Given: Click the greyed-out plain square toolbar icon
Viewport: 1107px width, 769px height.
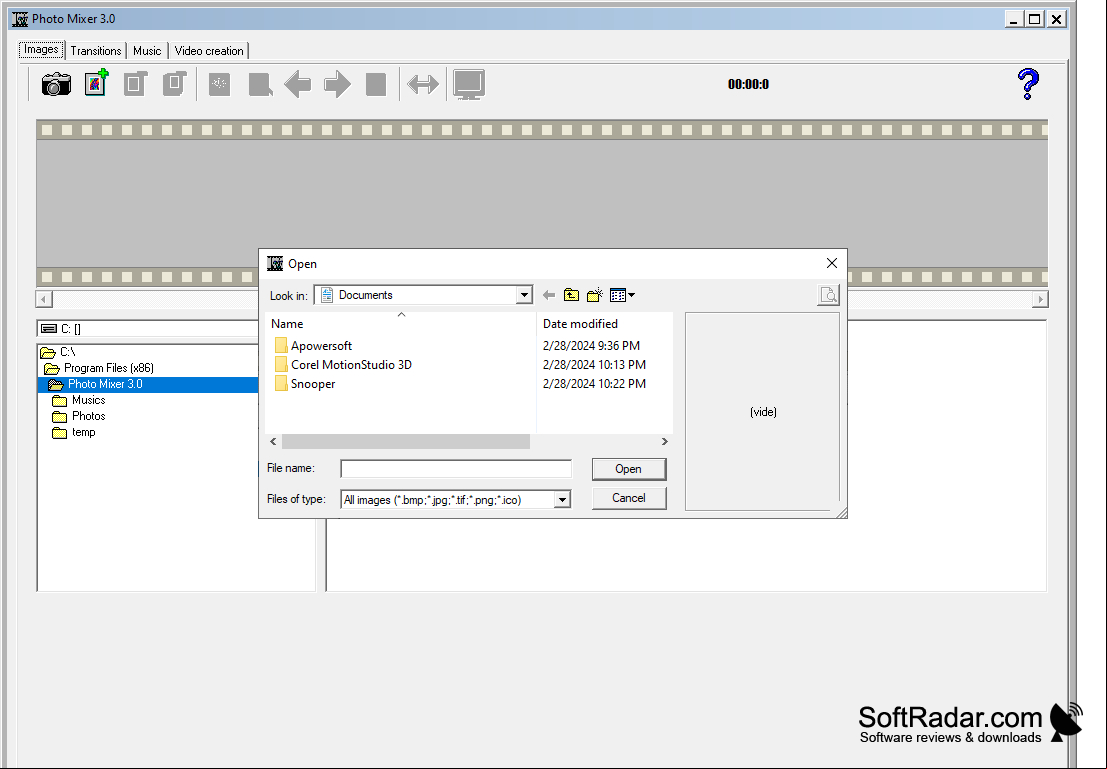Looking at the screenshot, I should point(376,84).
